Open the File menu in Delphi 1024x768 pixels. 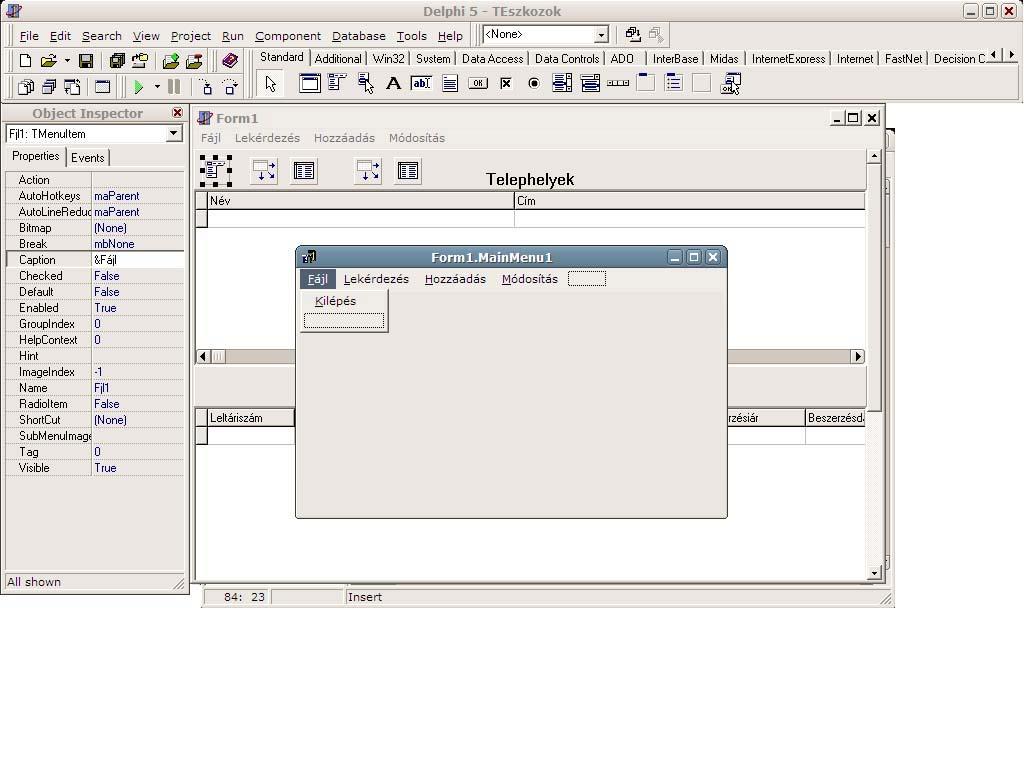pos(29,36)
